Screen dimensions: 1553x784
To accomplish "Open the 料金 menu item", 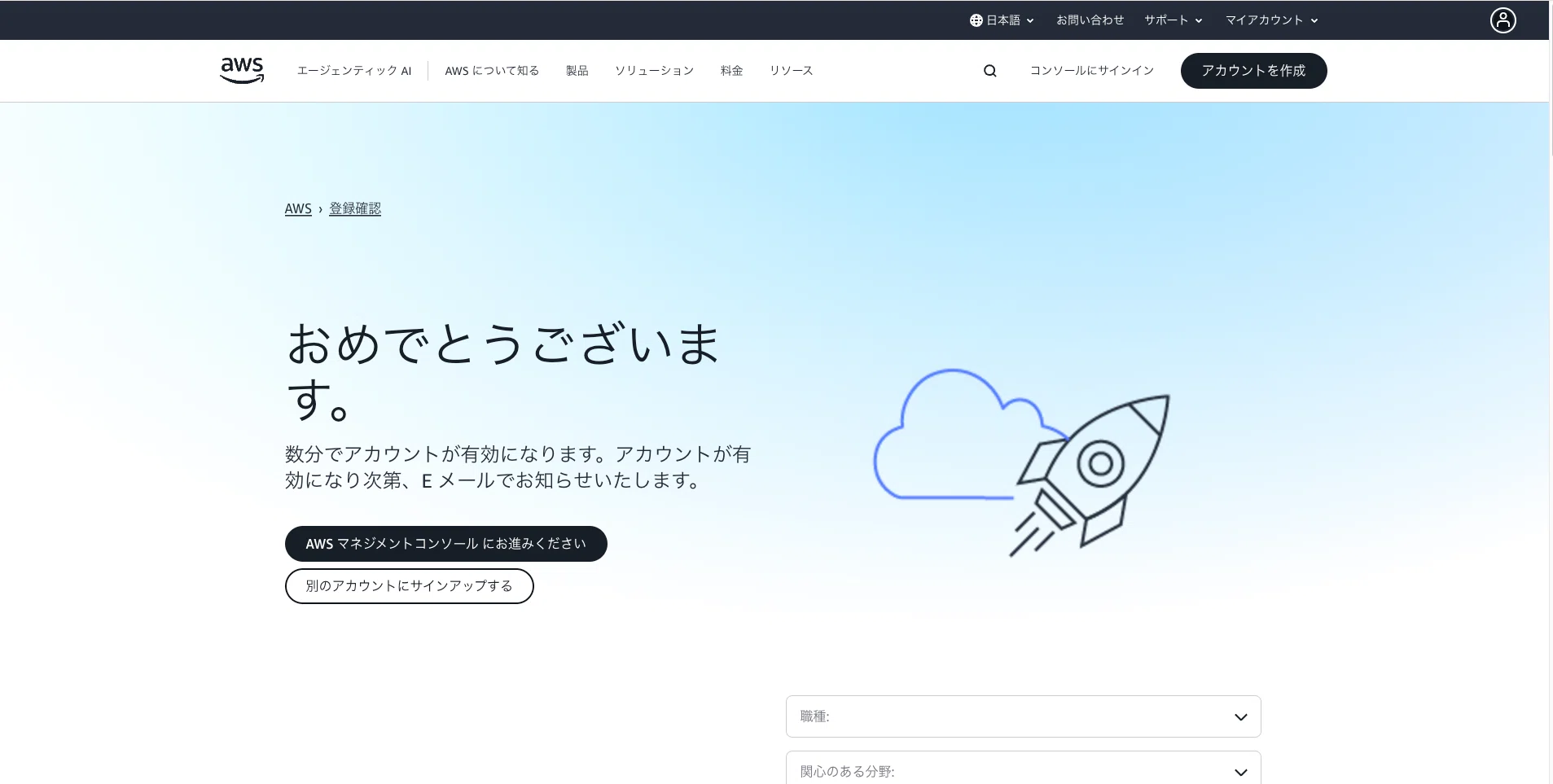I will tap(731, 71).
